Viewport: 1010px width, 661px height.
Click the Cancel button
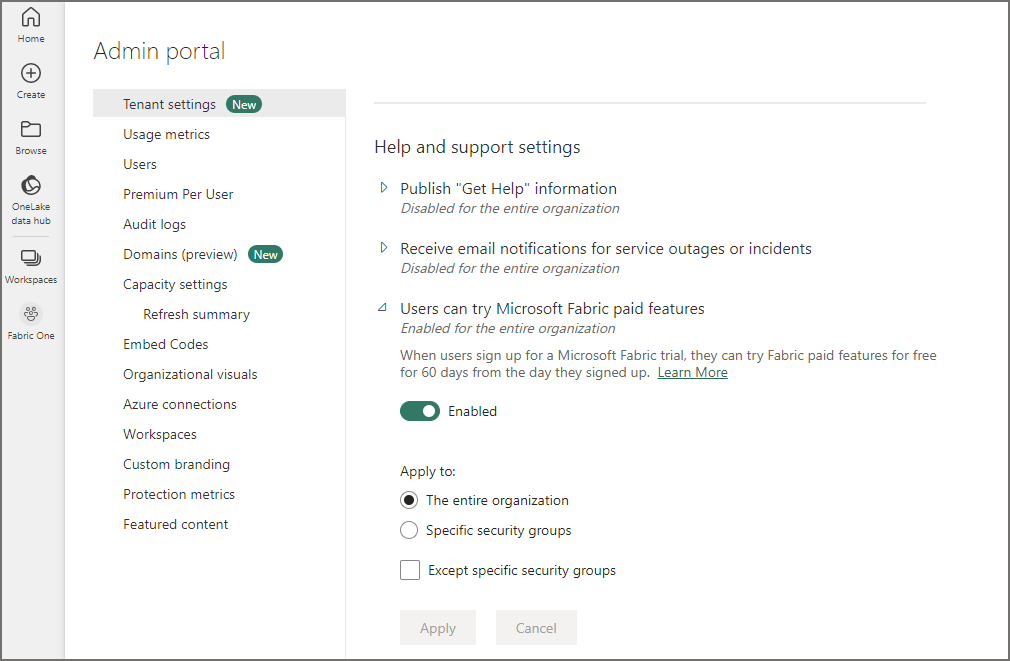coord(536,627)
